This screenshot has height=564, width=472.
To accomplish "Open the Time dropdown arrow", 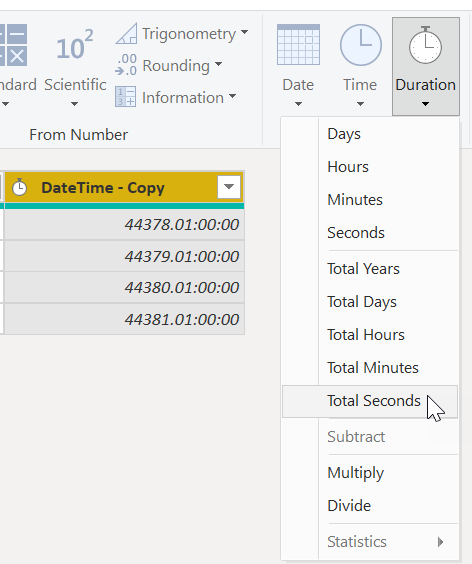I will click(x=360, y=104).
